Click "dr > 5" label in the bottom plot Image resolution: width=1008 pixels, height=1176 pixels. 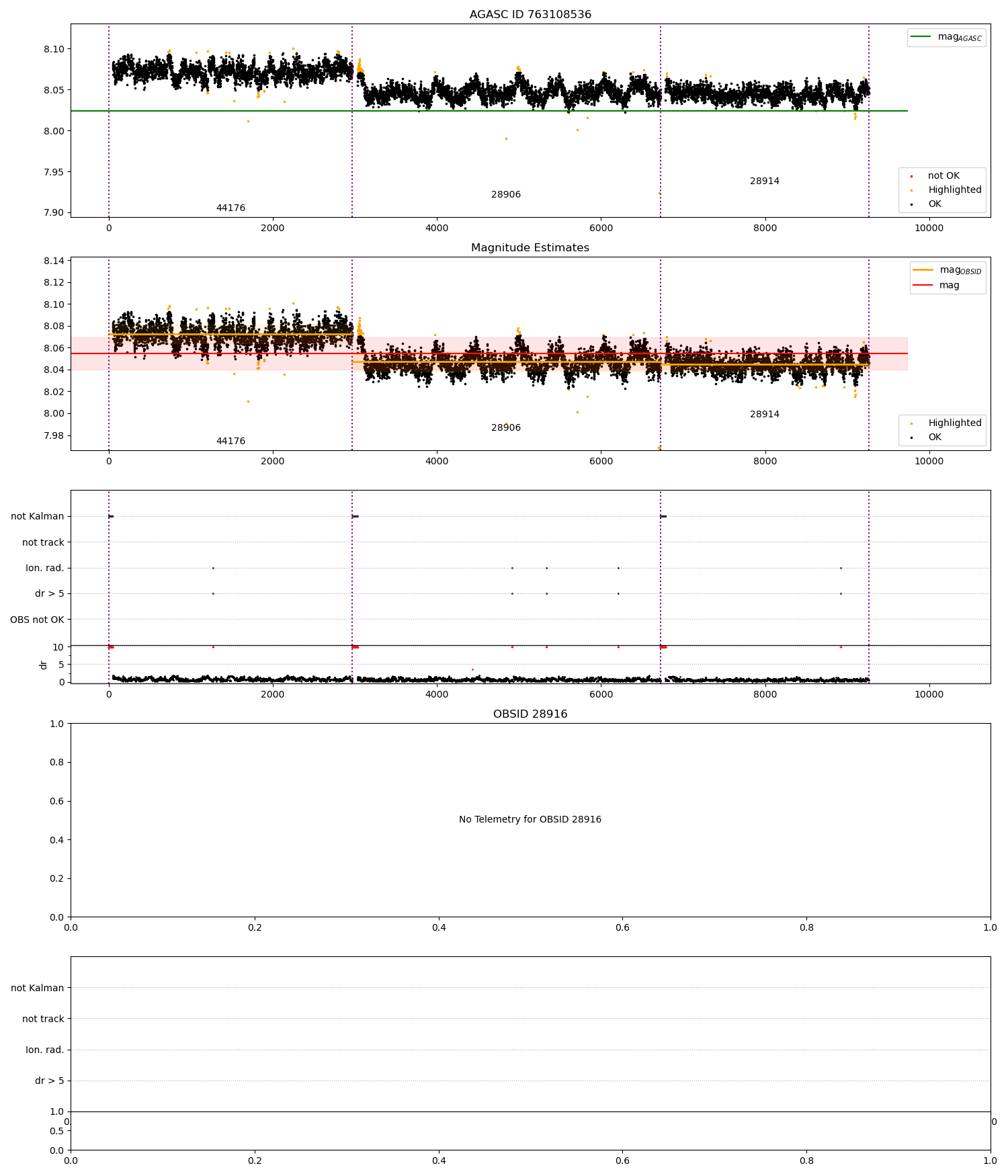[x=50, y=1081]
